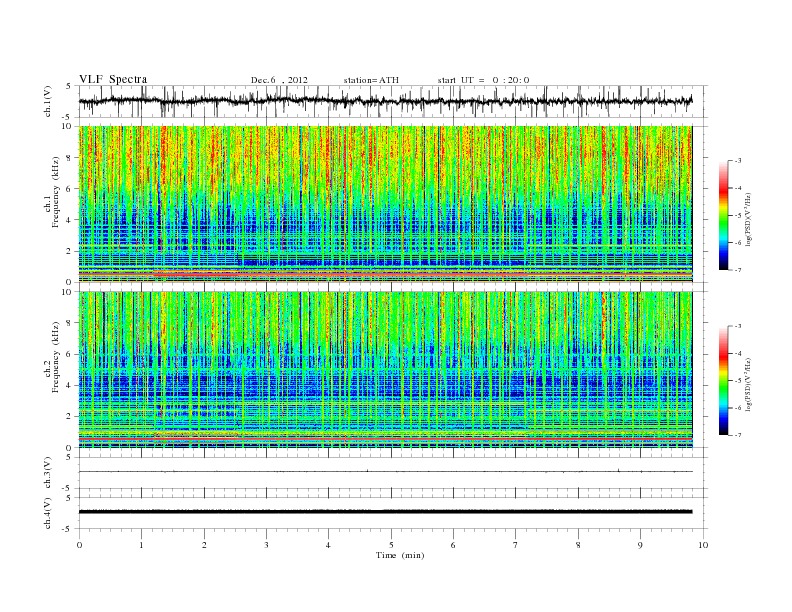Image resolution: width=792 pixels, height=612 pixels.
Task: Click the ch.1 spectrogram panel
Action: coord(385,204)
